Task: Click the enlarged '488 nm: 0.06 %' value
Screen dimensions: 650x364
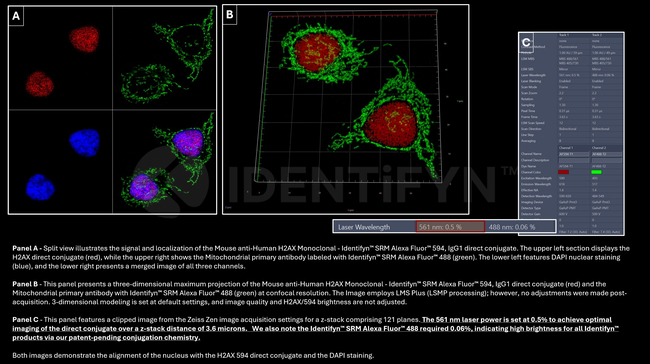Action: point(512,227)
